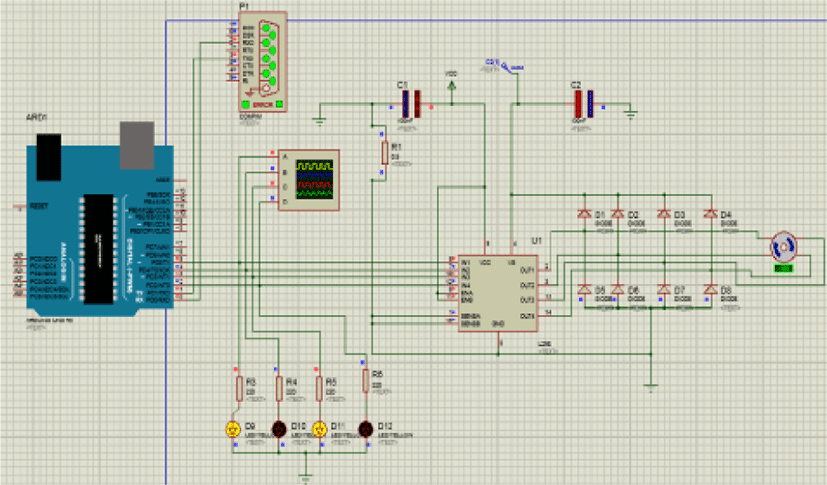Select resistor R3
This screenshot has width=827, height=485.
click(239, 389)
